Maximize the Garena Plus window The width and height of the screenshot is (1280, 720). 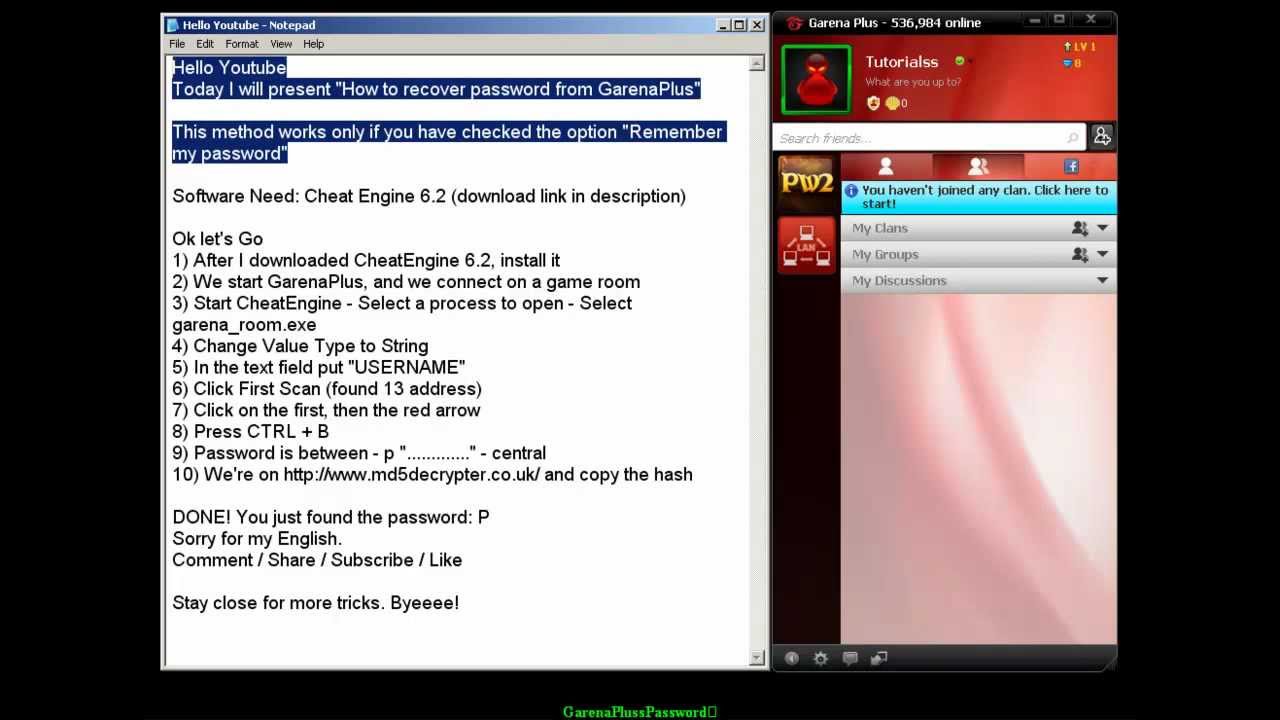coord(1060,20)
